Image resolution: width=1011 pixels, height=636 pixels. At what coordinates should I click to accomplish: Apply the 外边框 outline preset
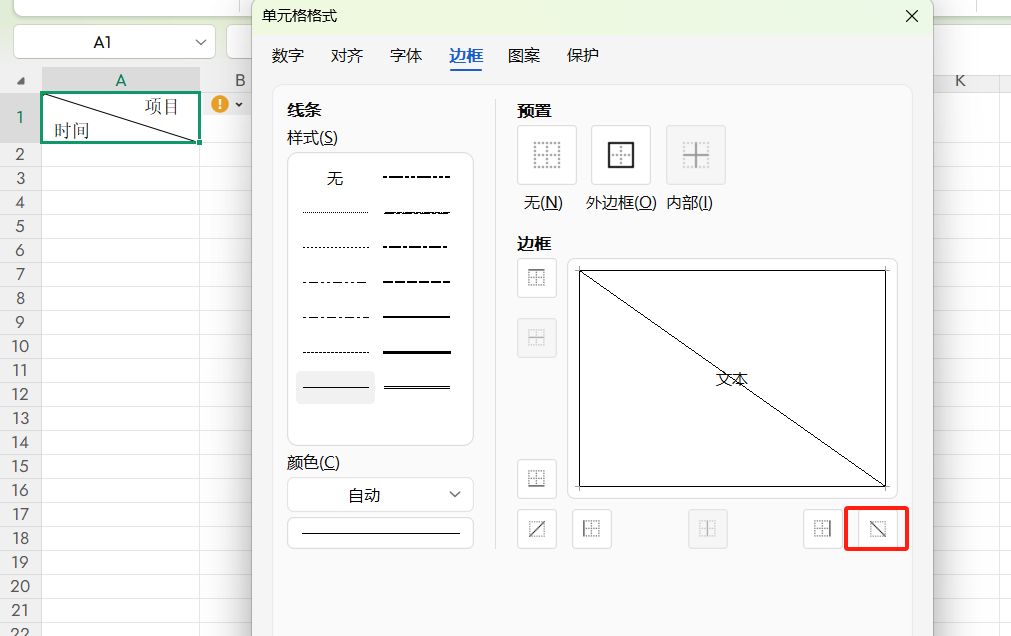tap(621, 155)
